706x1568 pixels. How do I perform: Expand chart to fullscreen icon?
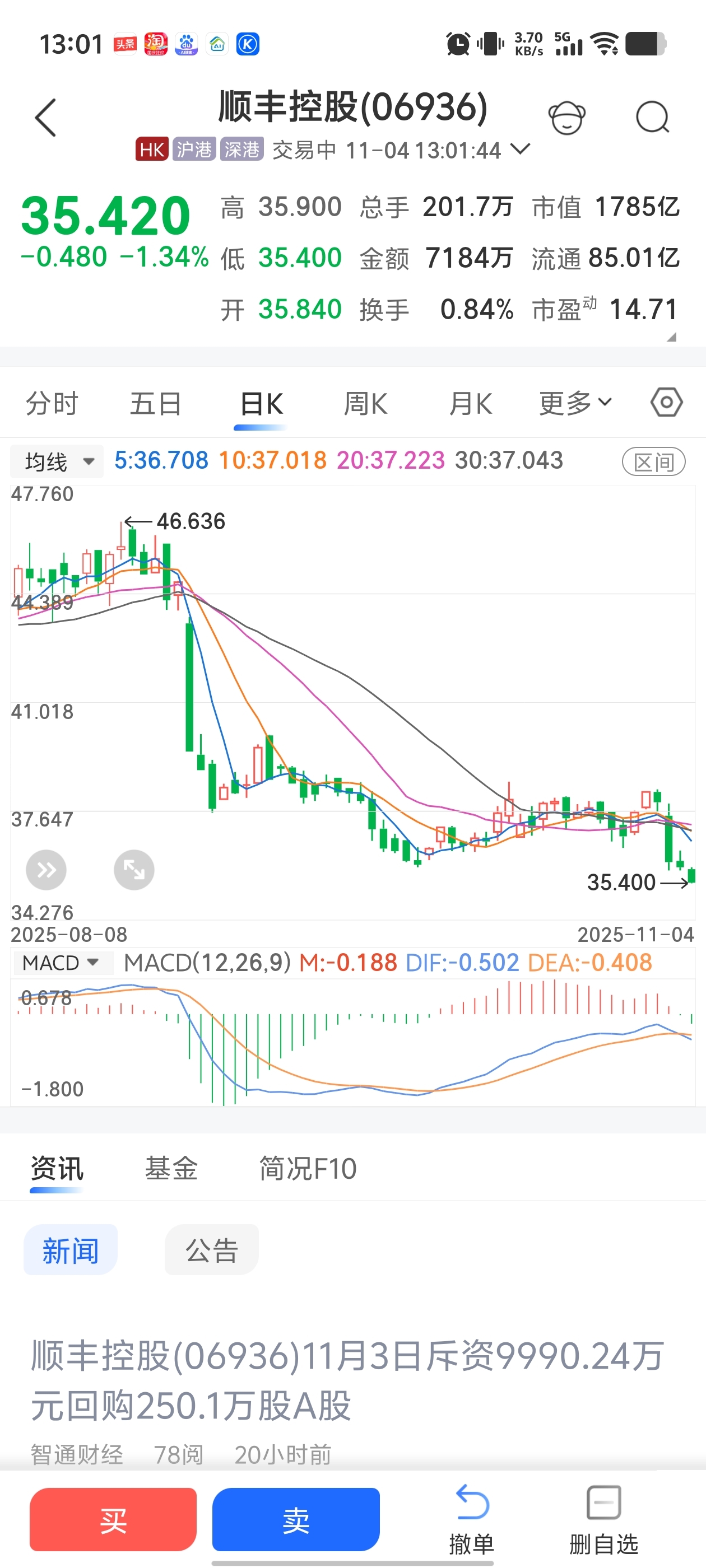pos(134,870)
